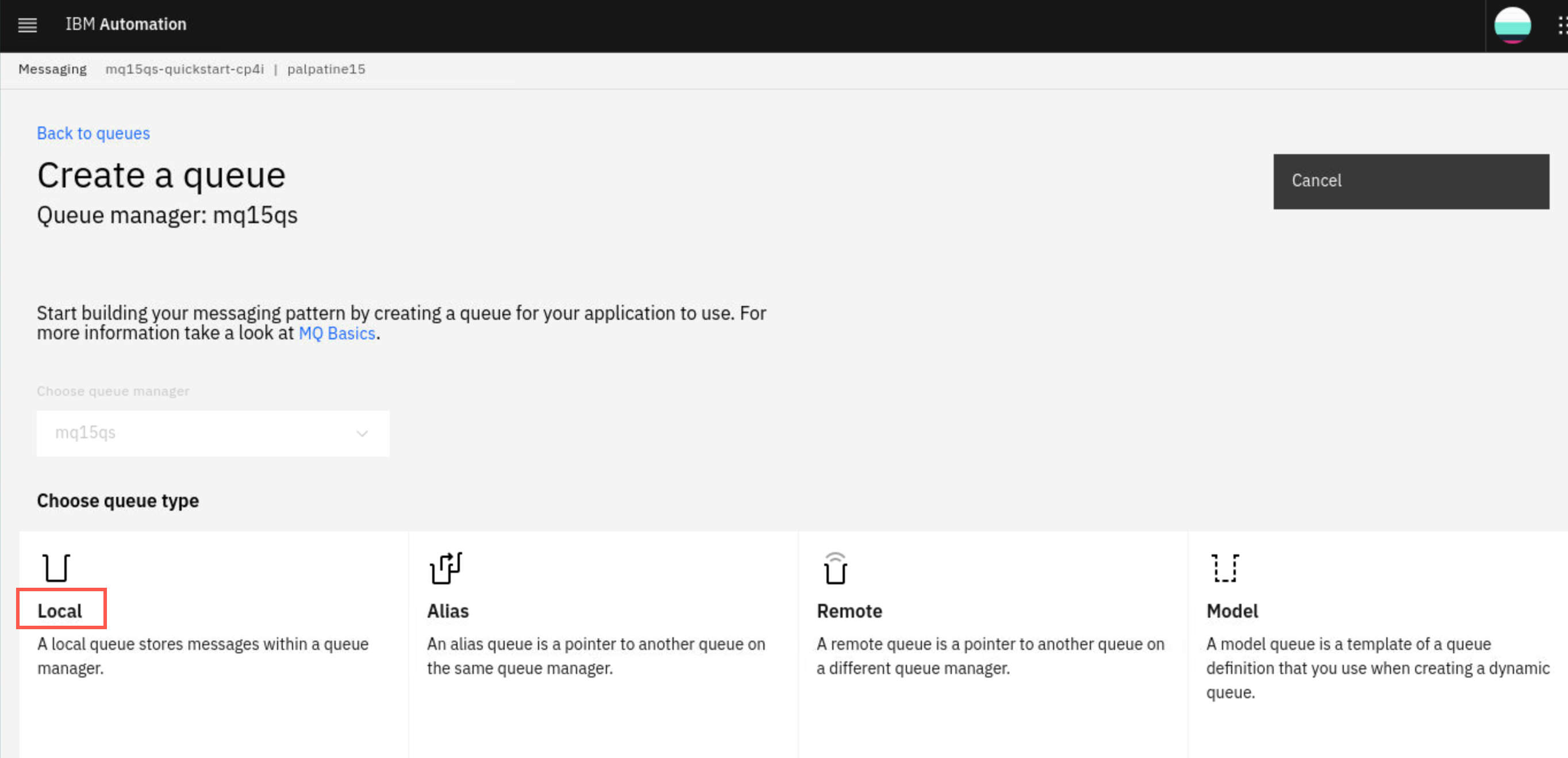This screenshot has height=758, width=1568.
Task: Open the hamburger navigation menu
Action: [x=28, y=25]
